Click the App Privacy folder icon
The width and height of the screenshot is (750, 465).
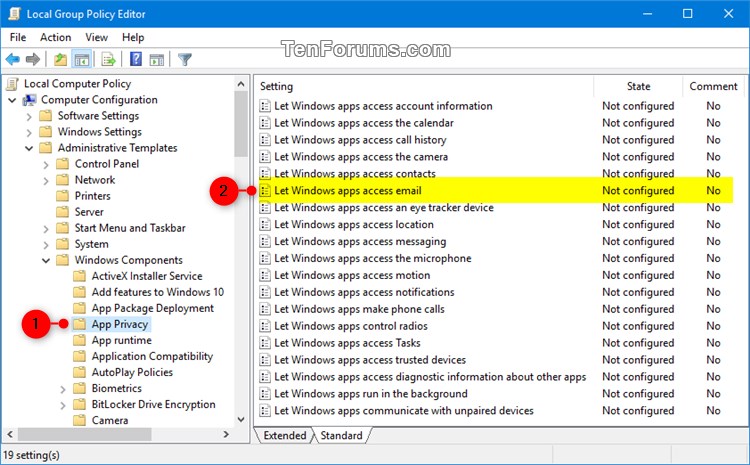(x=79, y=324)
